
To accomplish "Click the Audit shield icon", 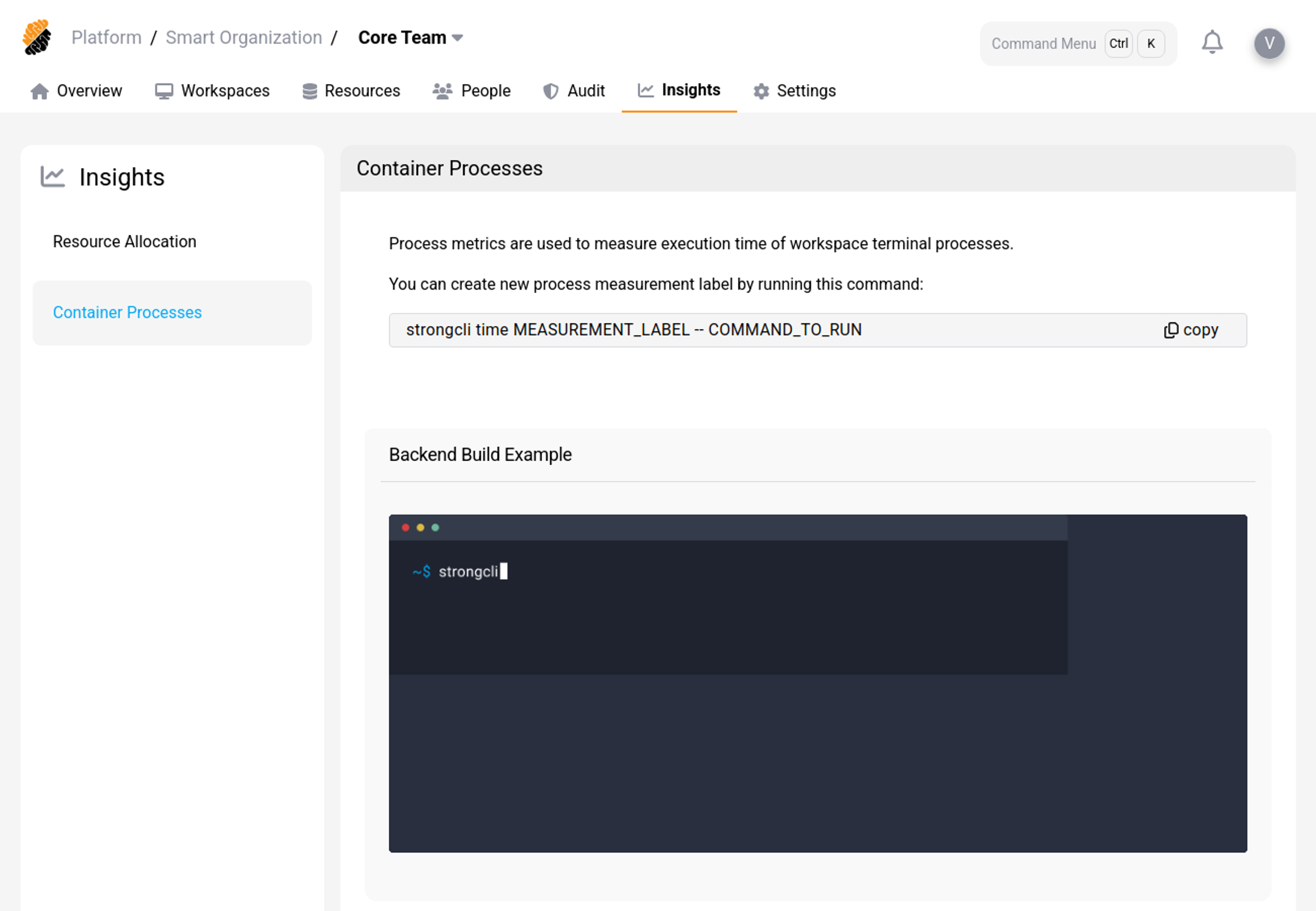I will pos(550,91).
